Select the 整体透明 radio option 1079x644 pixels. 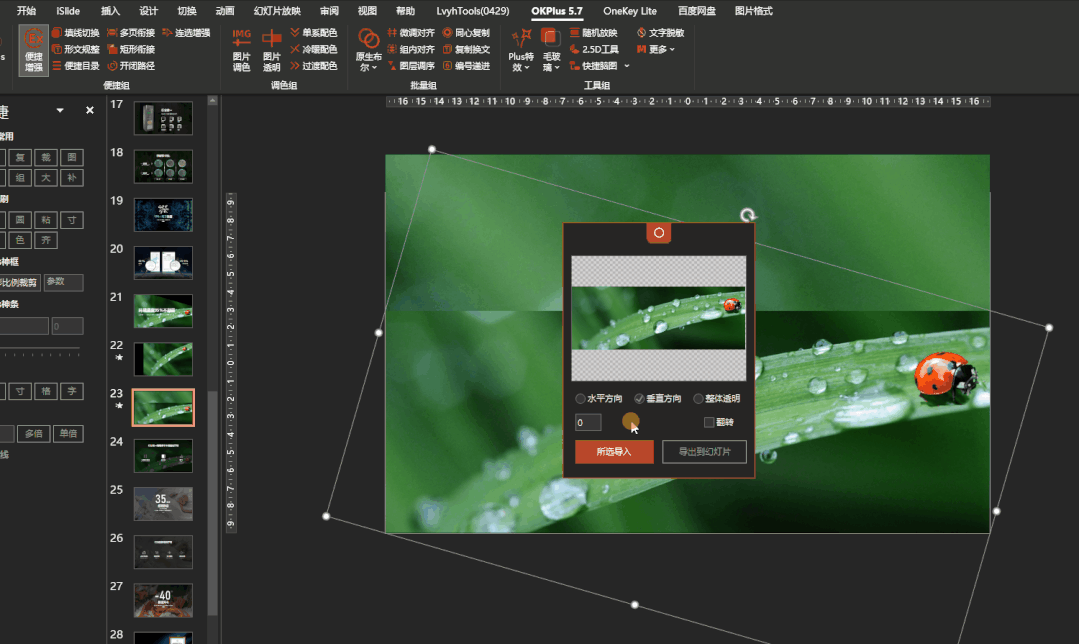717,398
